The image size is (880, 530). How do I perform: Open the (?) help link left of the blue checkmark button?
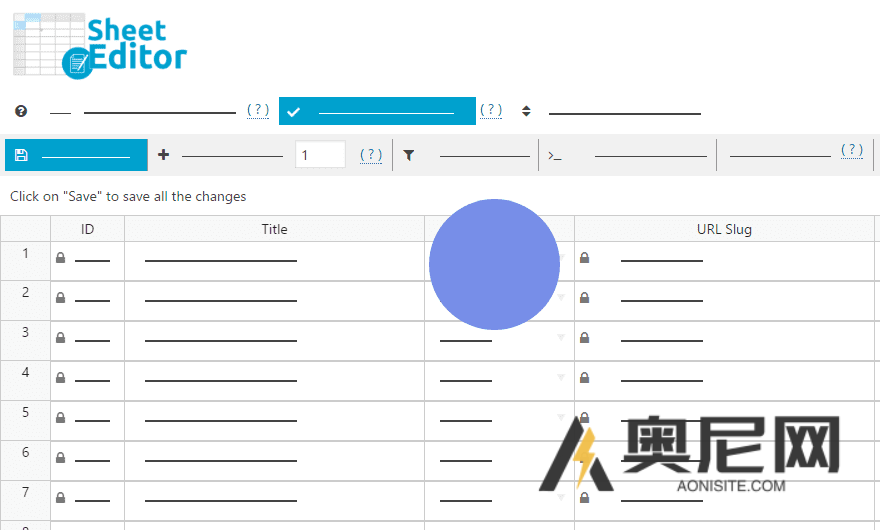(258, 109)
